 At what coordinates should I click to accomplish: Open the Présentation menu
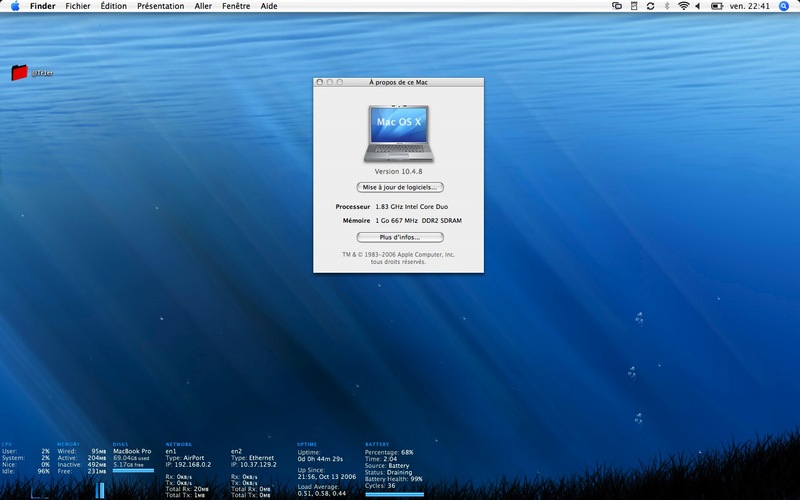click(160, 6)
